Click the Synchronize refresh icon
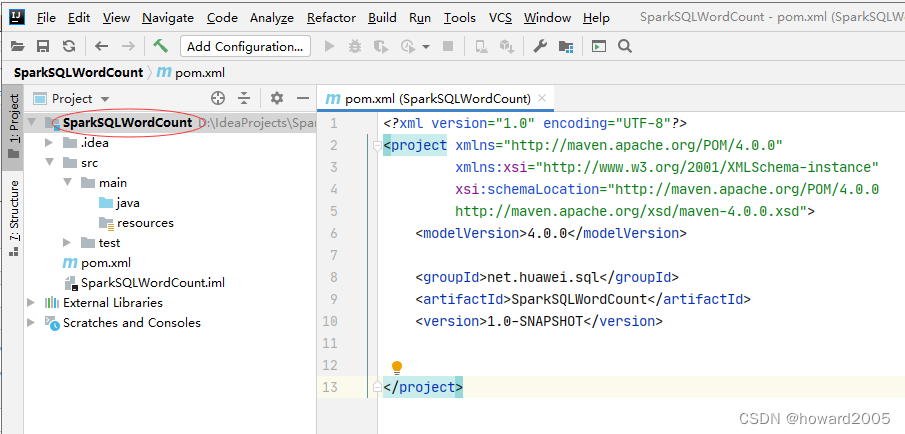The height and width of the screenshot is (434, 905). click(69, 46)
